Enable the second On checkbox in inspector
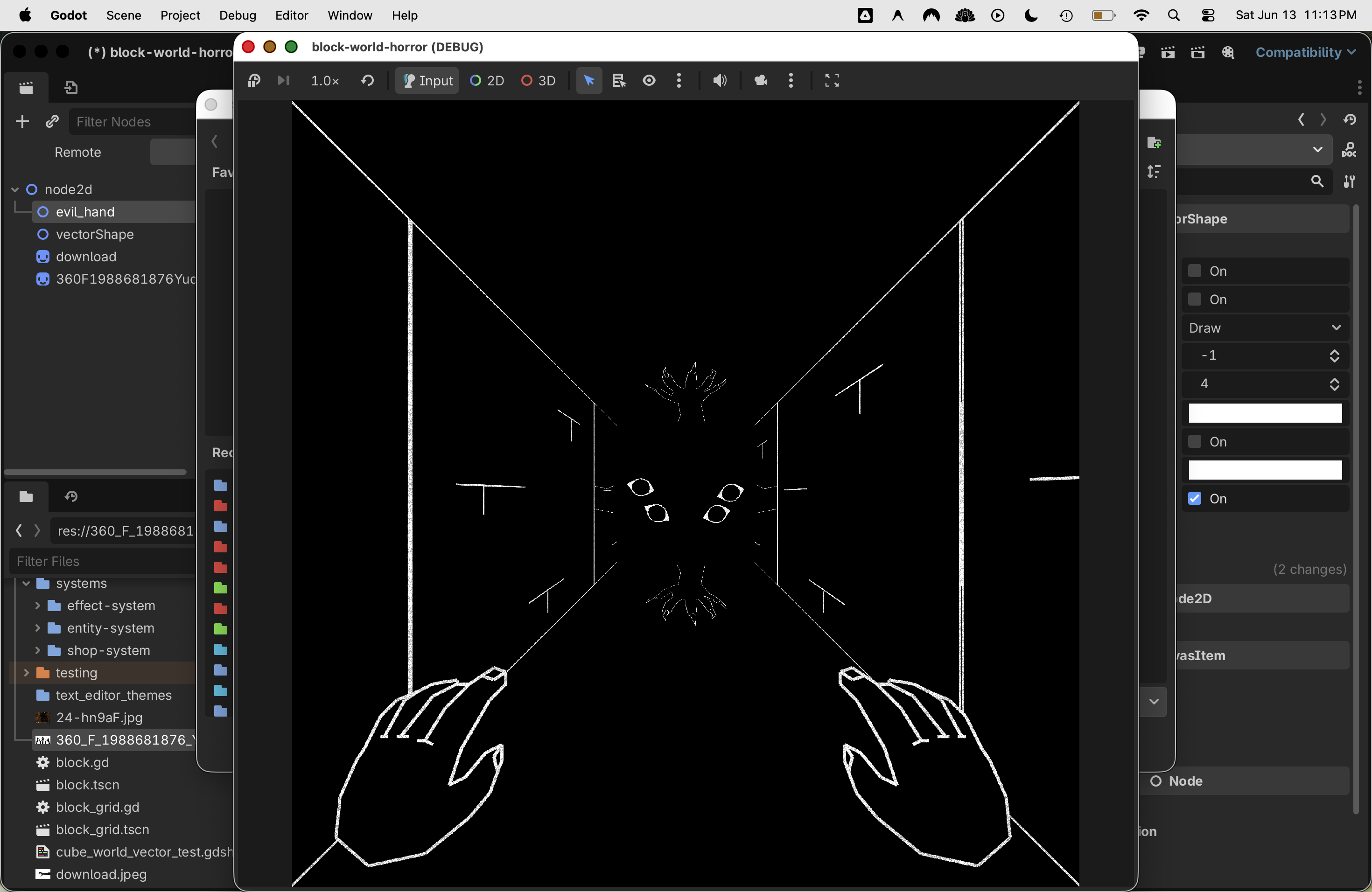Image resolution: width=1372 pixels, height=892 pixels. tap(1195, 300)
